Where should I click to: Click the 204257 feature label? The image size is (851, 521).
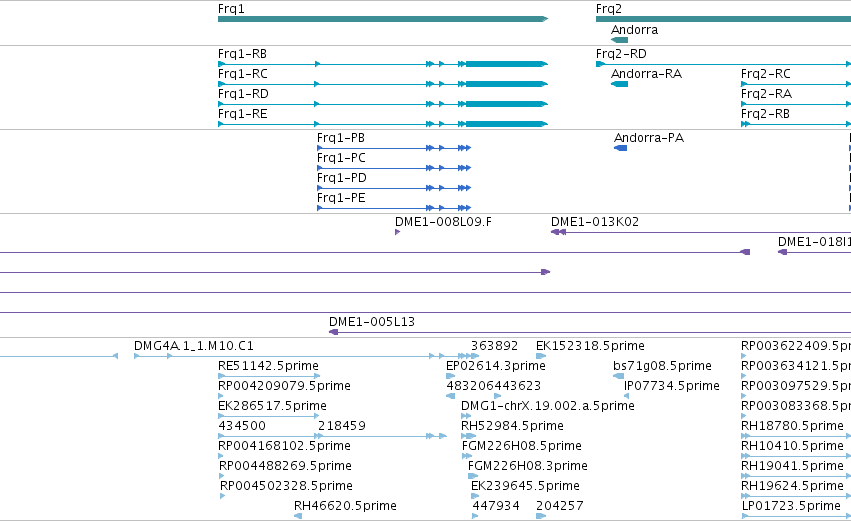coord(560,506)
